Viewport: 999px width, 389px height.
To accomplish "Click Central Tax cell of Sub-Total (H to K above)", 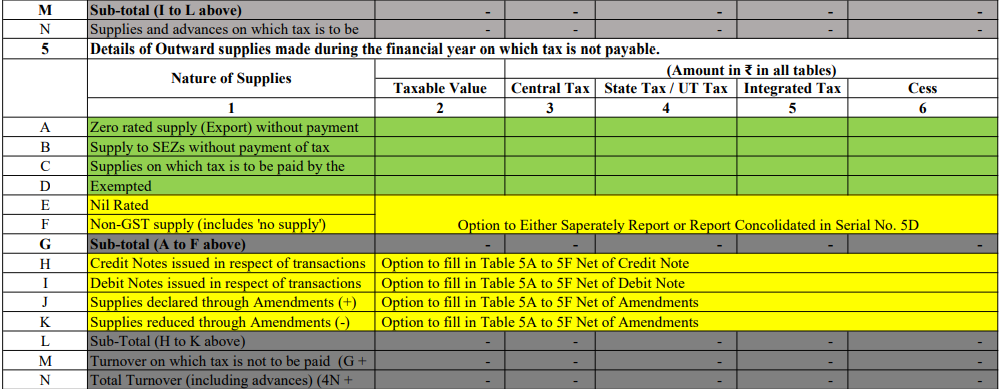I will (x=550, y=341).
